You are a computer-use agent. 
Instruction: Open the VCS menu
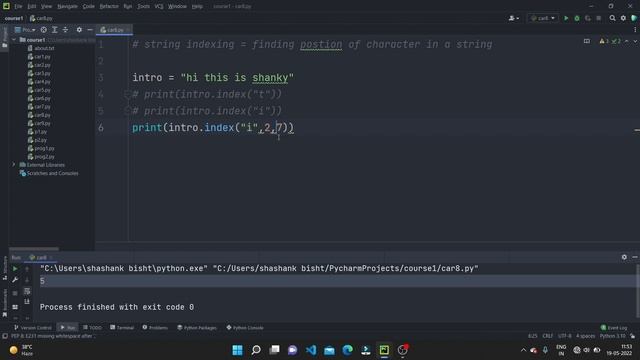159,7
